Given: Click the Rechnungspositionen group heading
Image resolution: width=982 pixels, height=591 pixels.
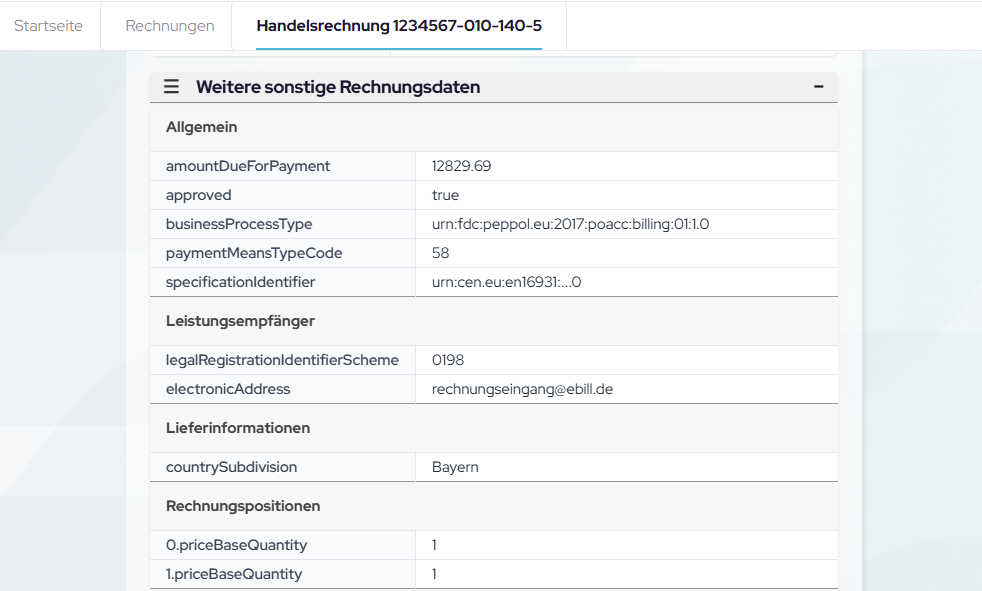Looking at the screenshot, I should click(x=243, y=506).
